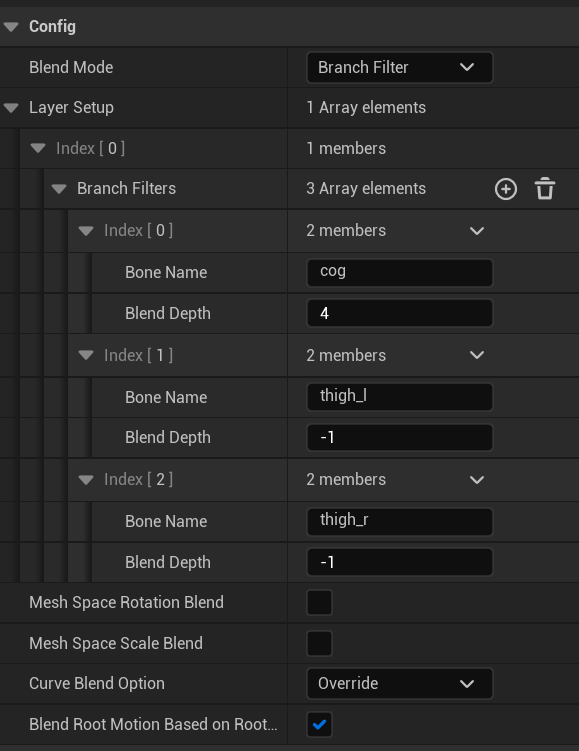
Task: Empty the Branch Filters array with trash icon
Action: tap(545, 189)
